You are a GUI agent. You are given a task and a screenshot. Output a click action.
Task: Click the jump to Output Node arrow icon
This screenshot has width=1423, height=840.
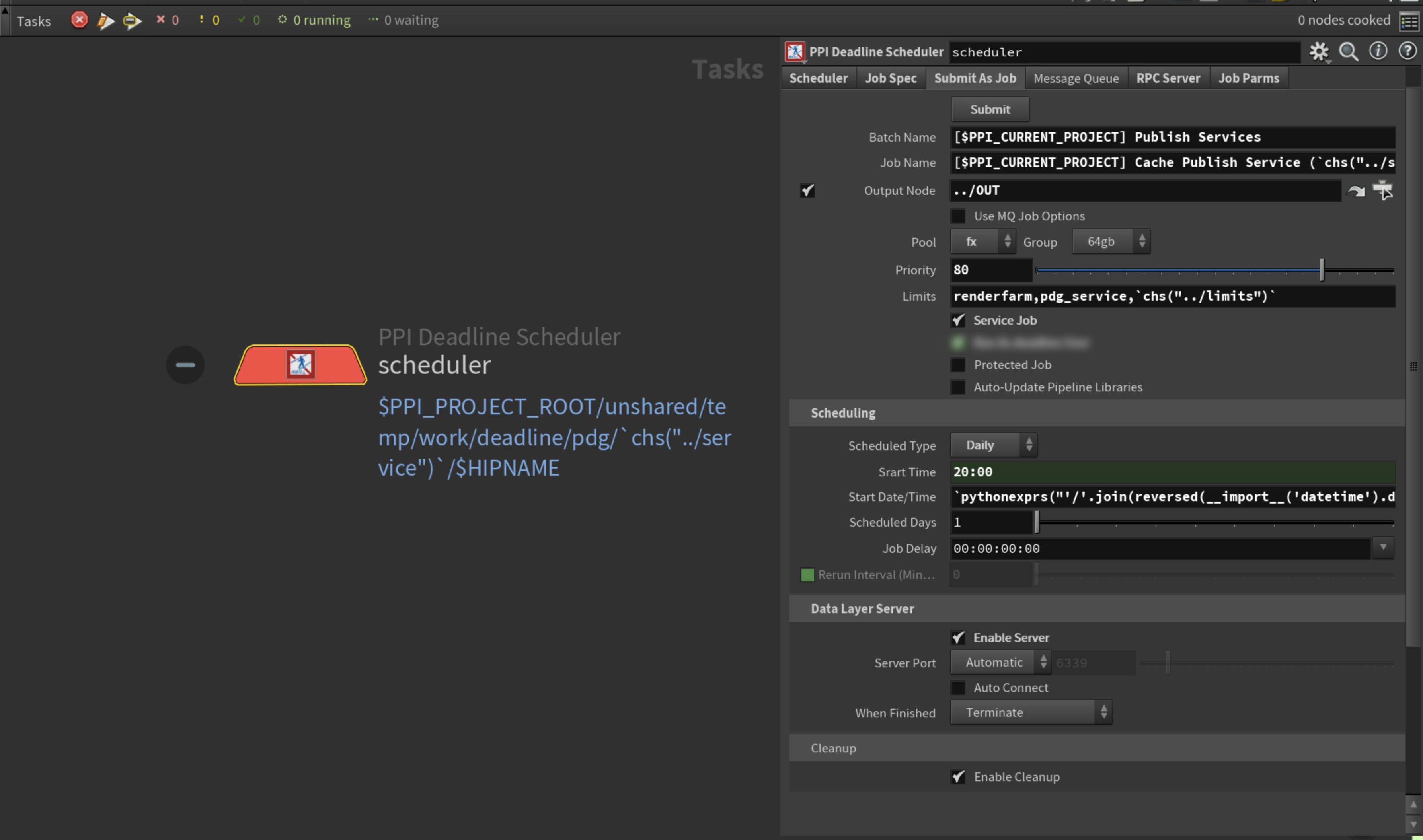tap(1356, 191)
